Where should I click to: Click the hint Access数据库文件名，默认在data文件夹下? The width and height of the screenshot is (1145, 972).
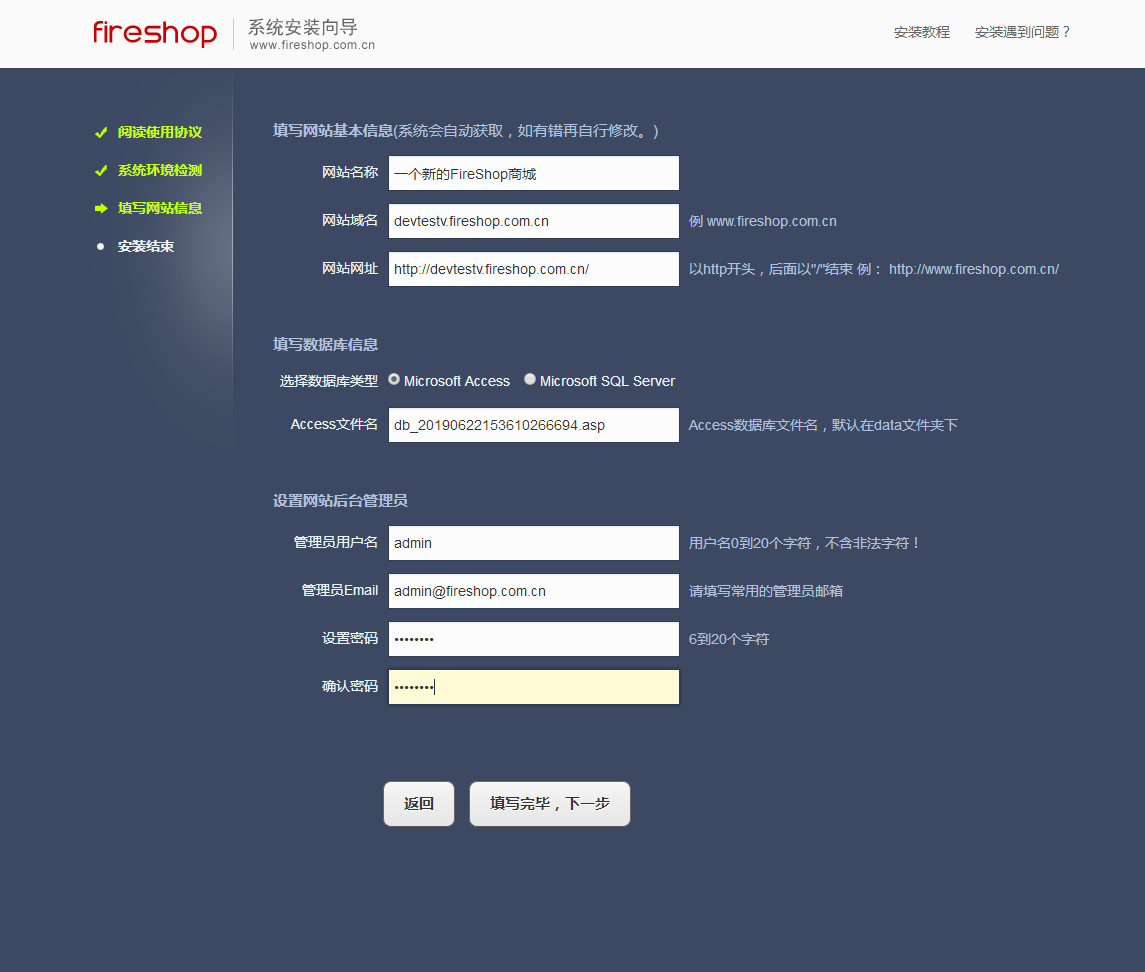pos(823,425)
